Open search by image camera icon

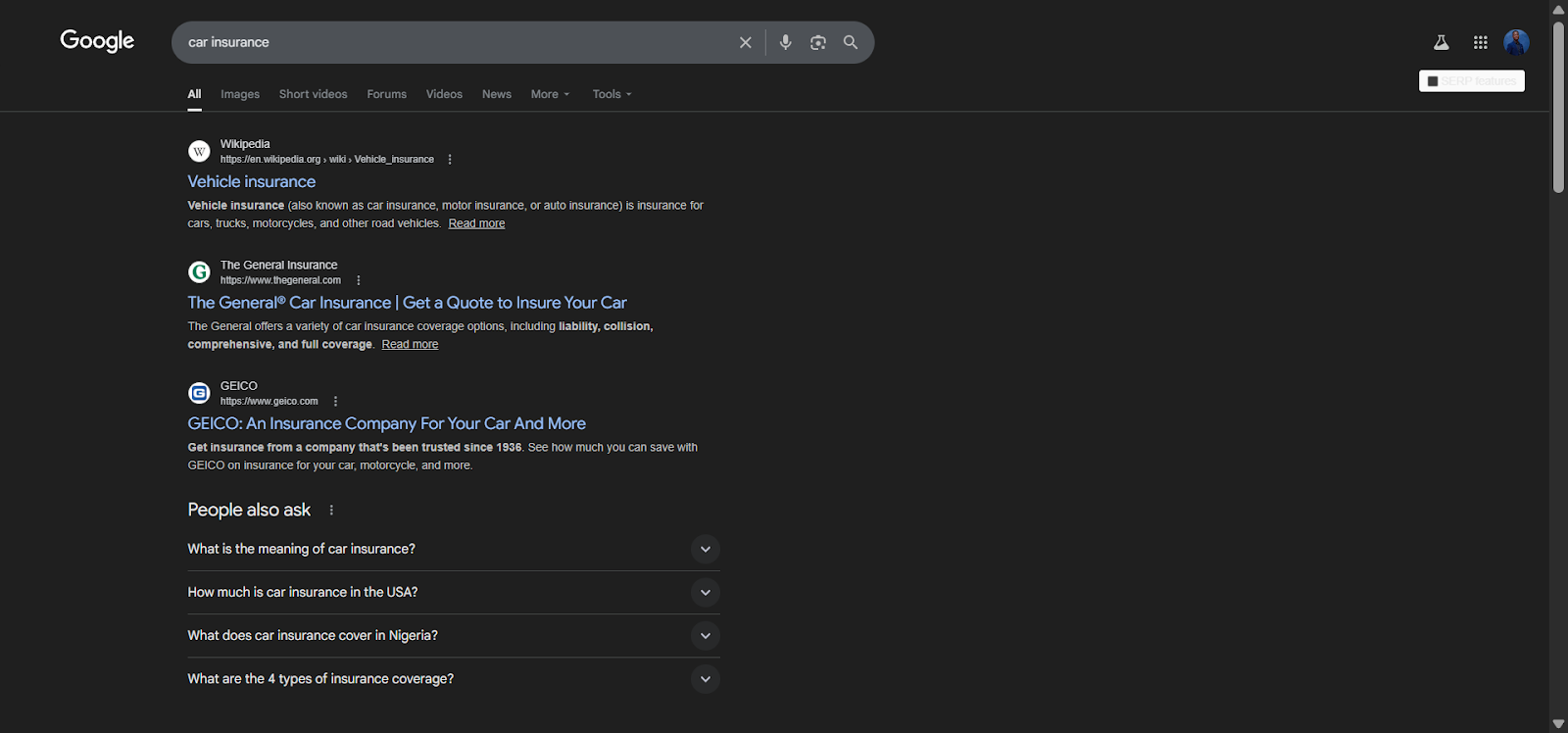(x=817, y=42)
